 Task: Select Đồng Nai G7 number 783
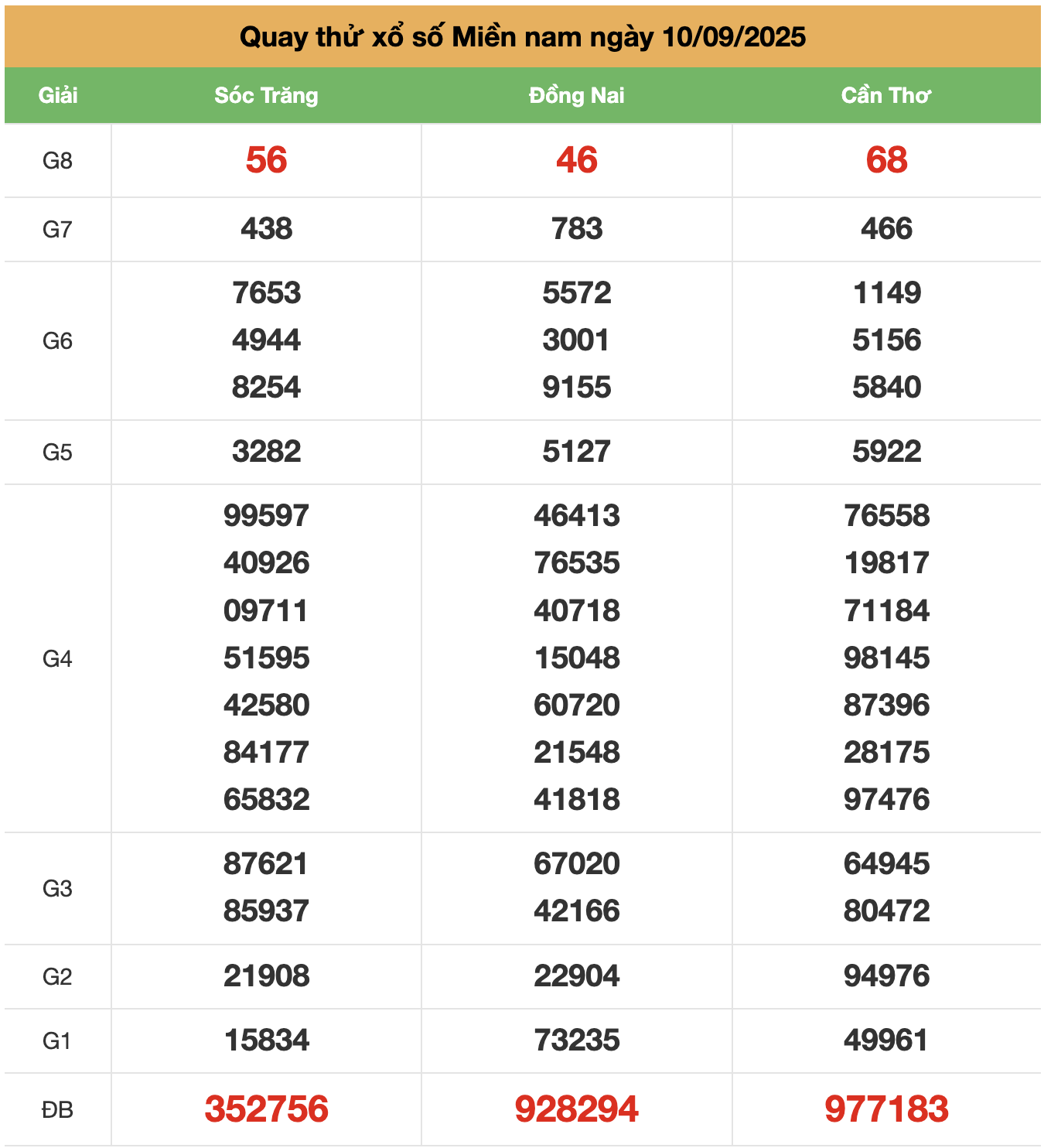tap(576, 229)
